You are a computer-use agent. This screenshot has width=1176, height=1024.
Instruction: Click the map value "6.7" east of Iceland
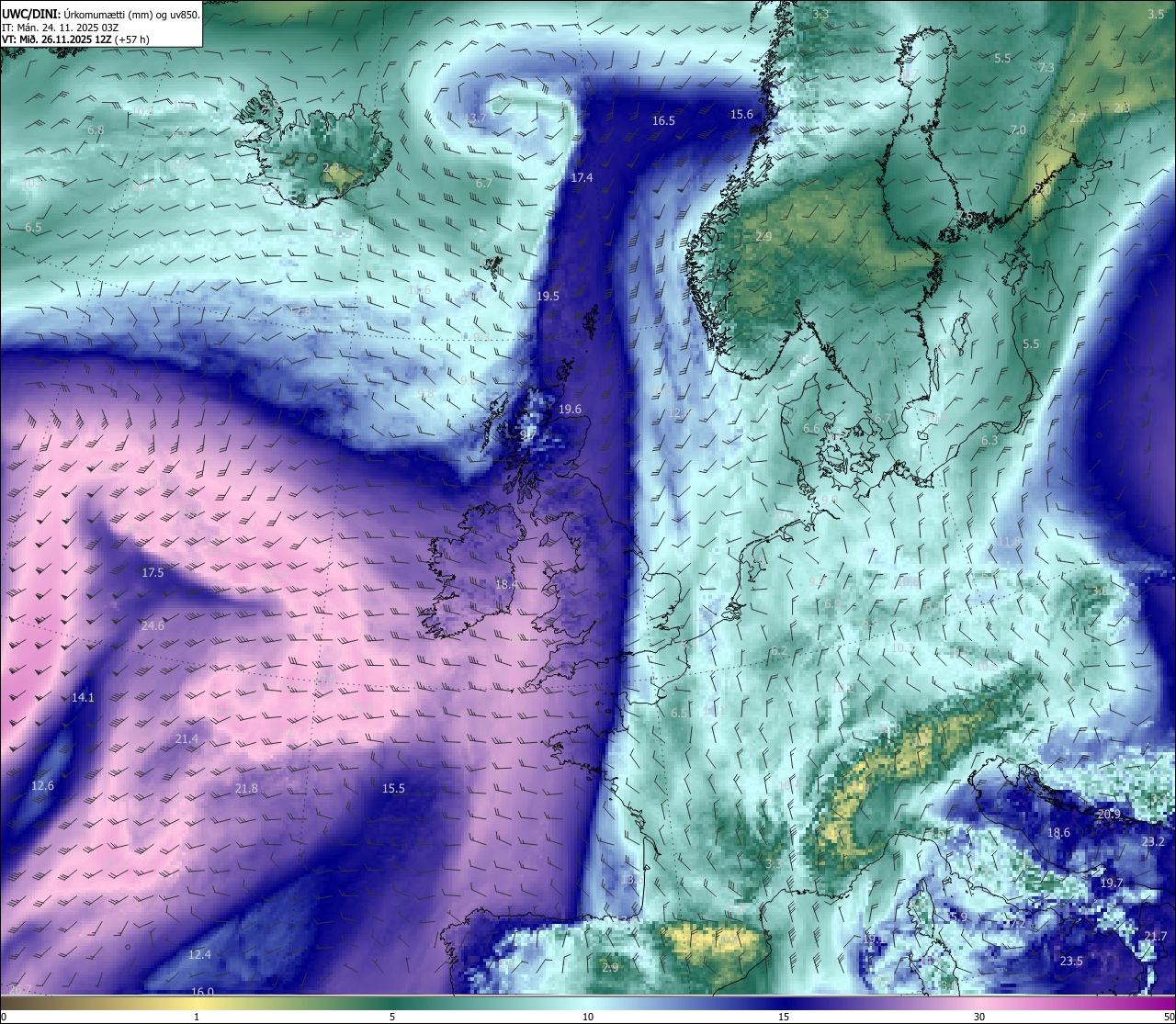(484, 183)
